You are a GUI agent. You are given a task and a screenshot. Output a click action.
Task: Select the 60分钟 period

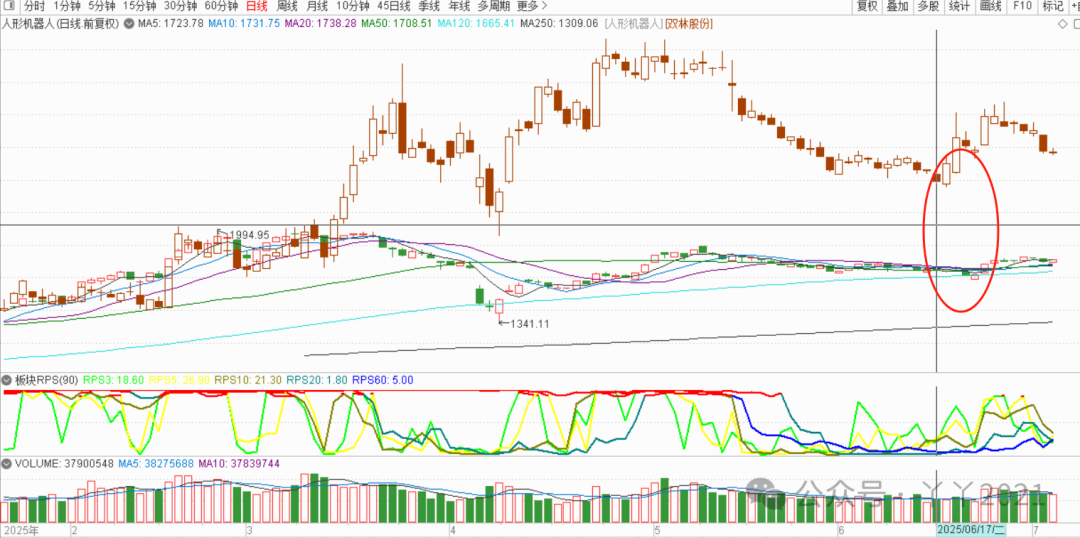tap(221, 6)
